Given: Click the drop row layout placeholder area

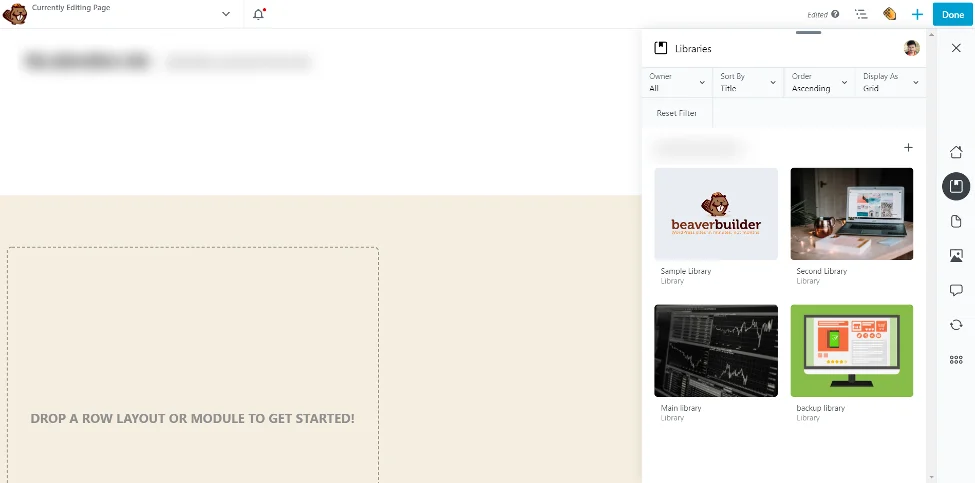Looking at the screenshot, I should coord(193,365).
